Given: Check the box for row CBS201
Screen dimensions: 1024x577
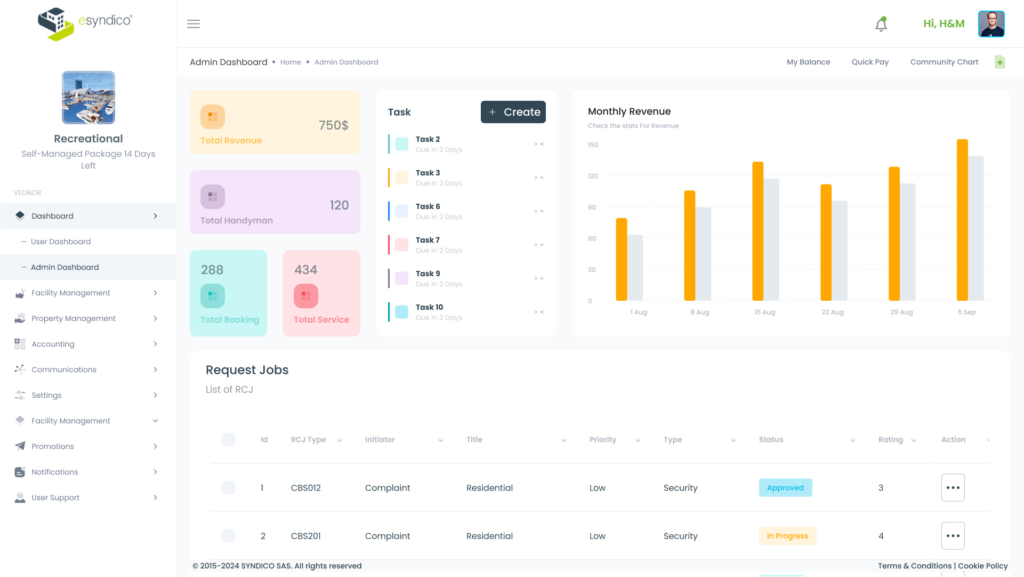Looking at the screenshot, I should click(228, 536).
